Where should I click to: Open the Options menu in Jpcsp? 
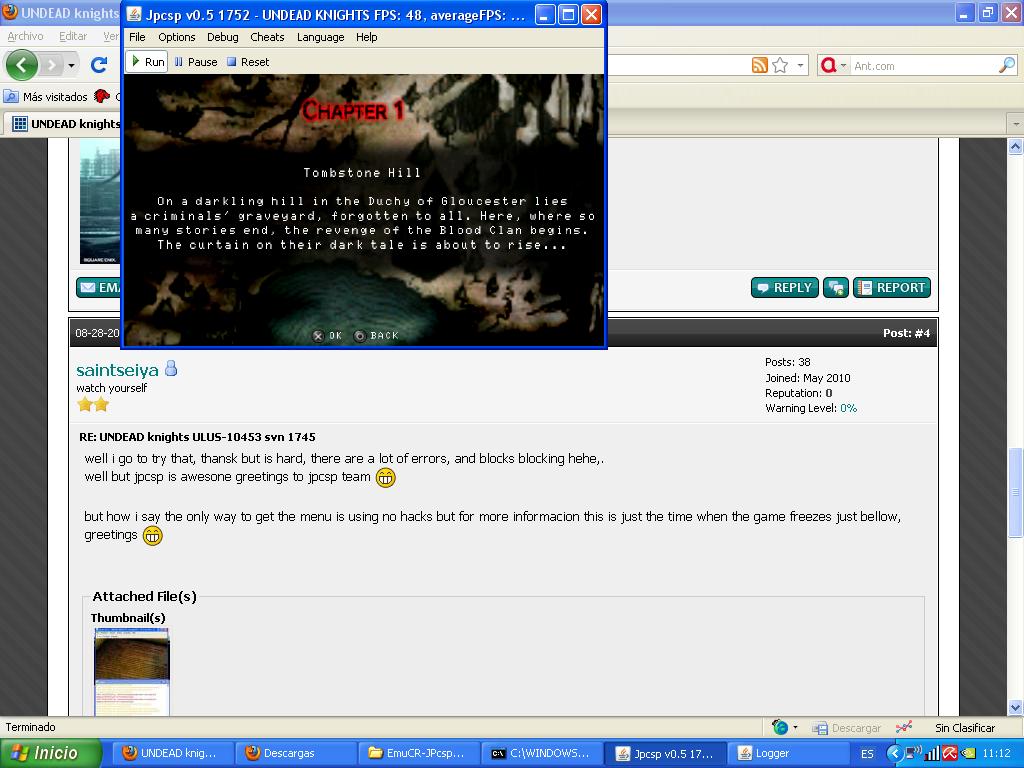coord(176,37)
